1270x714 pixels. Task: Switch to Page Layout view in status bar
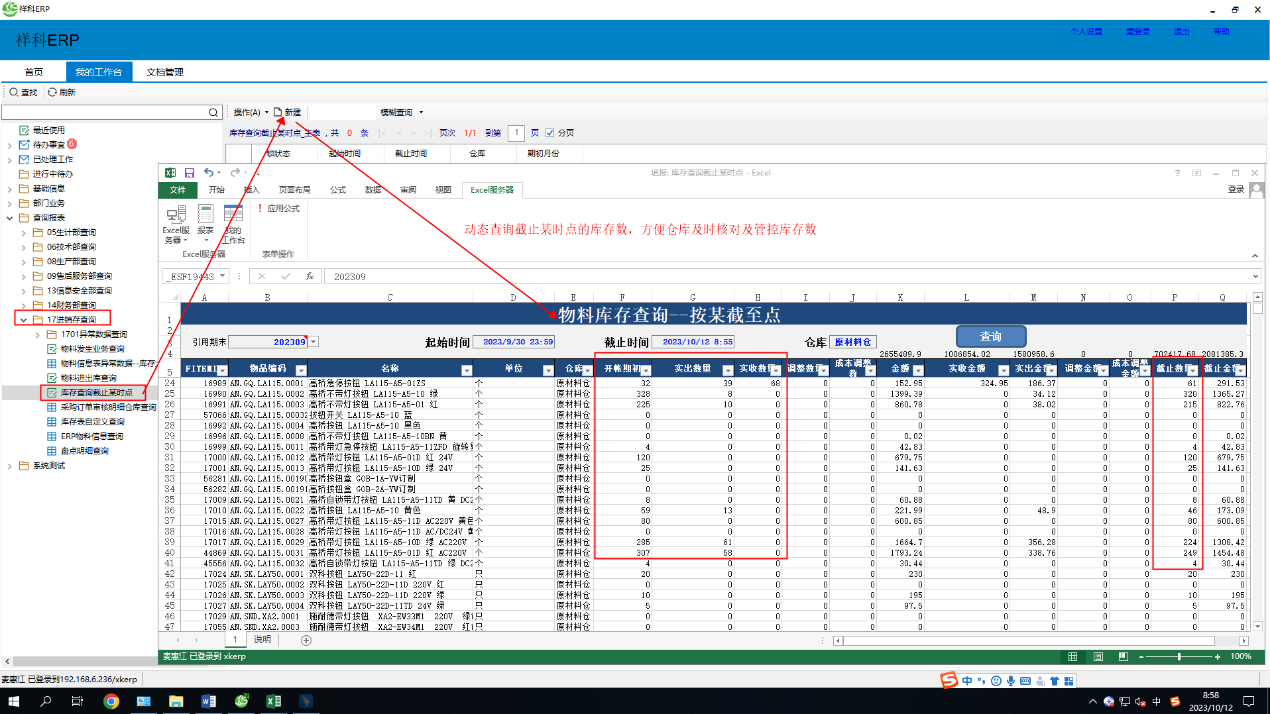tap(1097, 656)
